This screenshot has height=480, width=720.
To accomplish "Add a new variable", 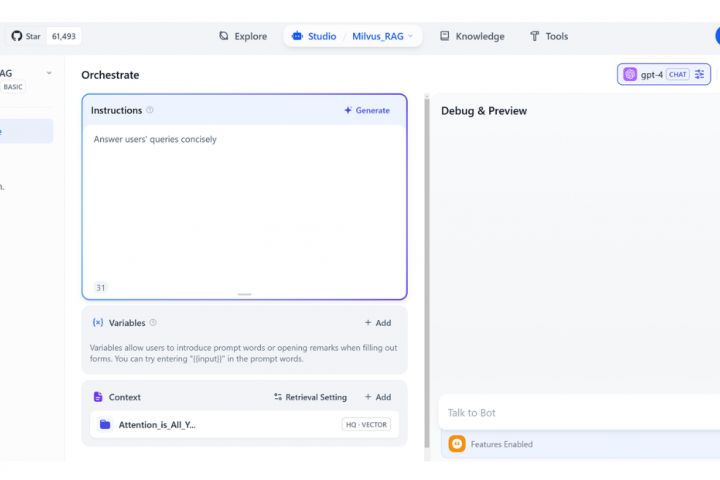I will (378, 323).
